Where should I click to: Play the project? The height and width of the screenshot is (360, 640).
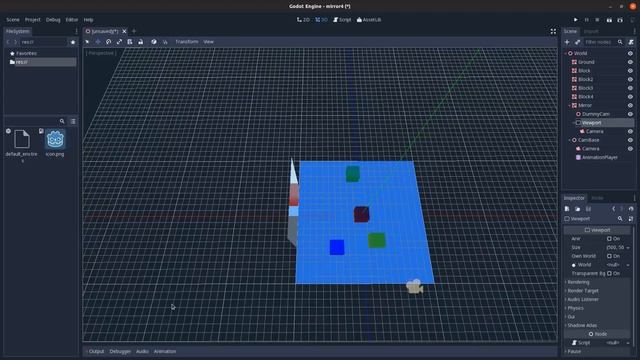pos(576,20)
